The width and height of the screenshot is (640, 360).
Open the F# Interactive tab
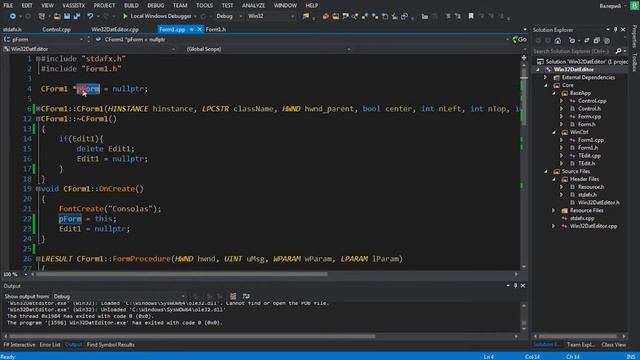pyautogui.click(x=19, y=345)
